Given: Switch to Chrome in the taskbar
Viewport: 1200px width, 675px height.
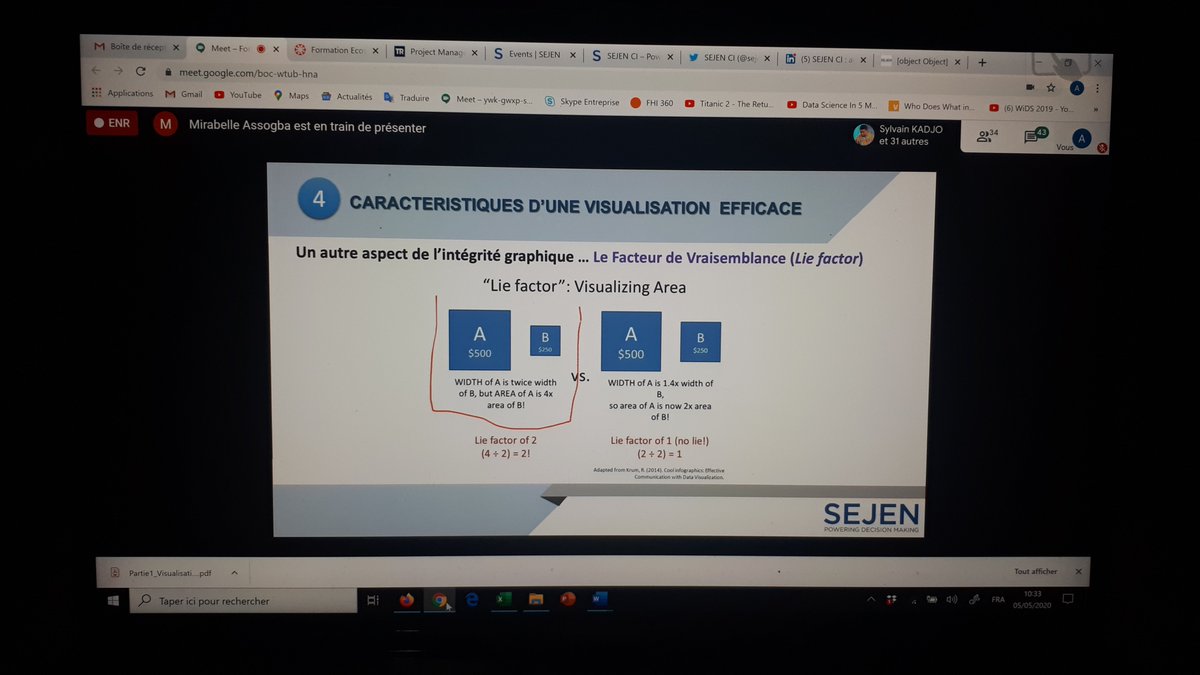Looking at the screenshot, I should tap(439, 600).
